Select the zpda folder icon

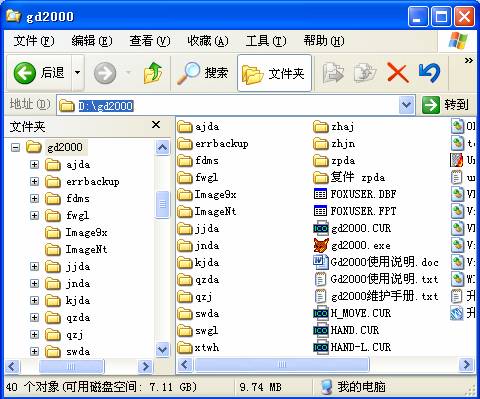(321, 160)
